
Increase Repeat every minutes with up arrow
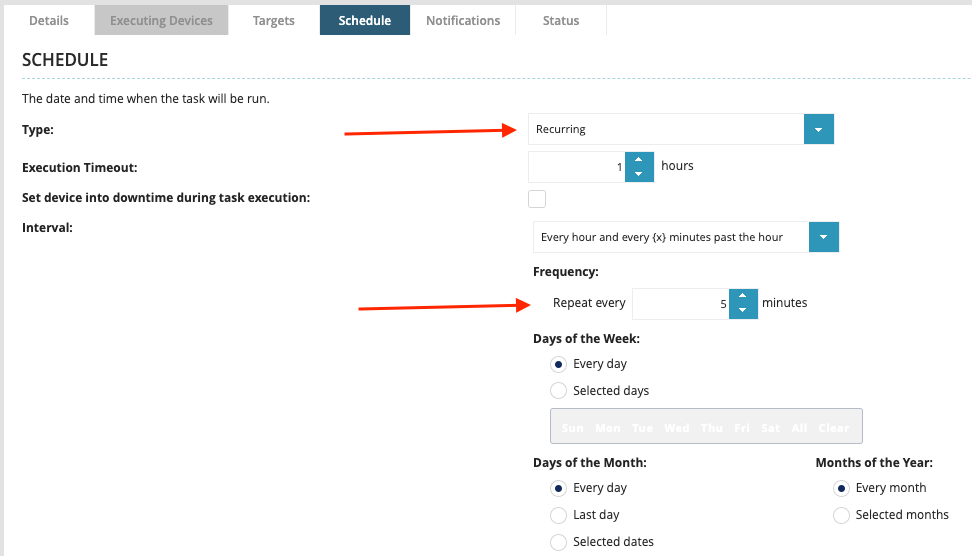click(743, 297)
